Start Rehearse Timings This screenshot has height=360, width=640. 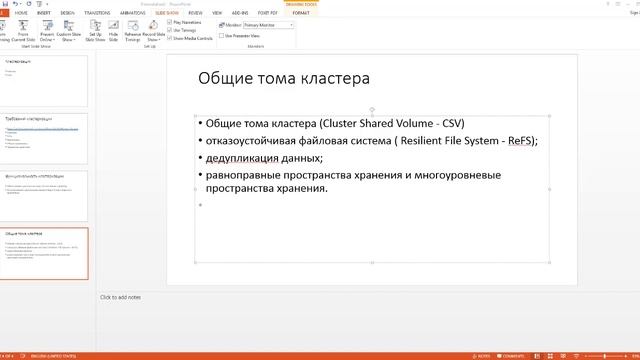(133, 31)
